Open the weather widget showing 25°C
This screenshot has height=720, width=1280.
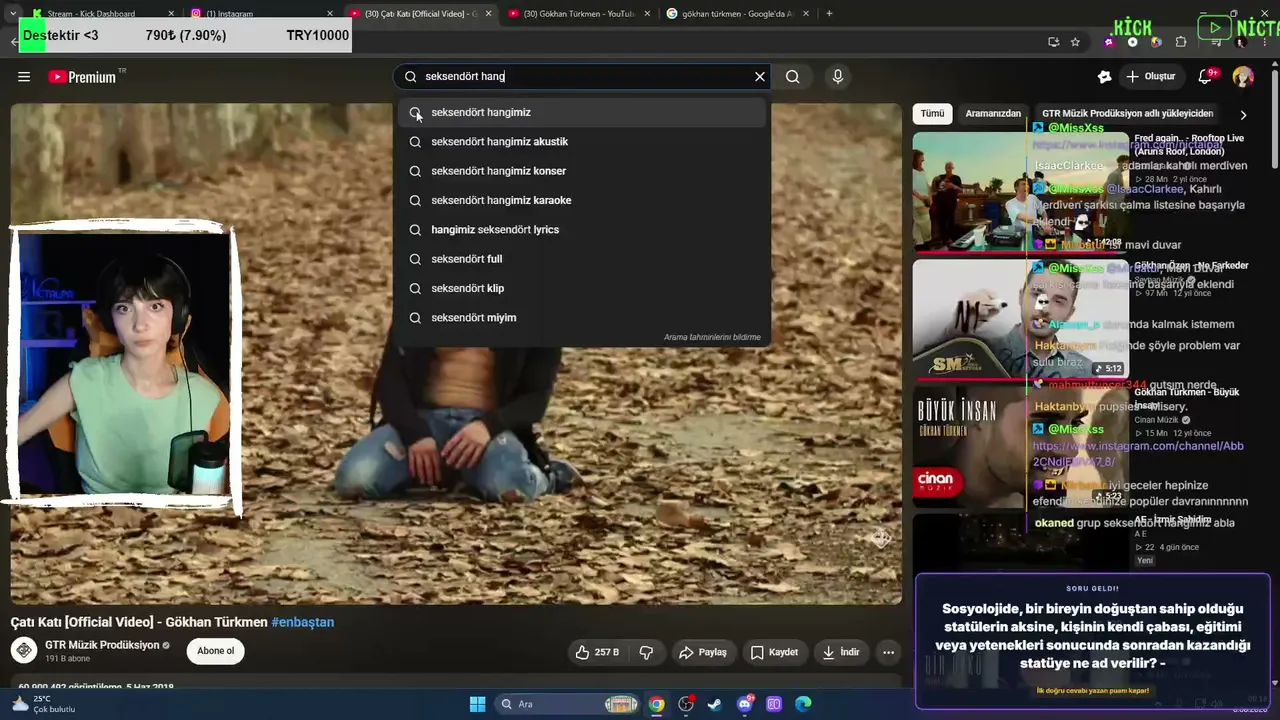[44, 704]
